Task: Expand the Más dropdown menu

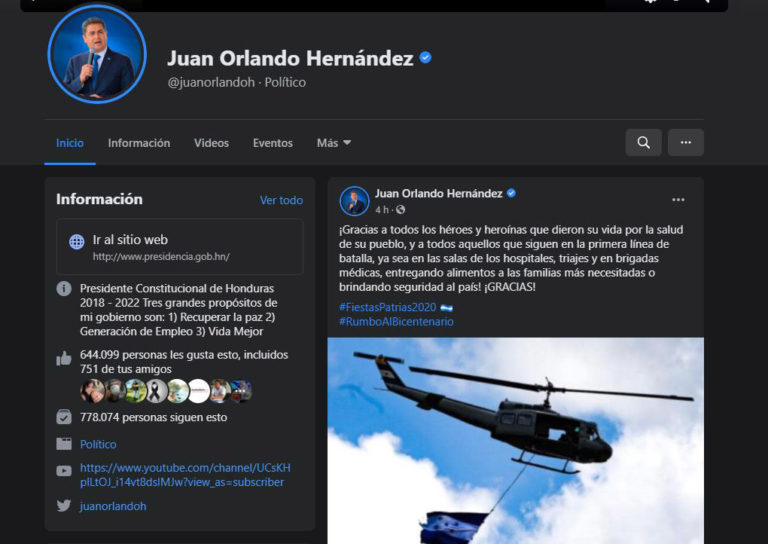Action: [x=334, y=143]
